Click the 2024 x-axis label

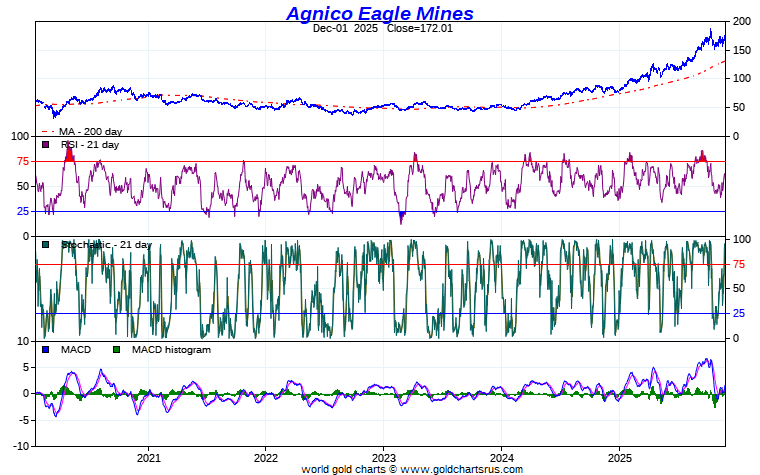[502, 458]
